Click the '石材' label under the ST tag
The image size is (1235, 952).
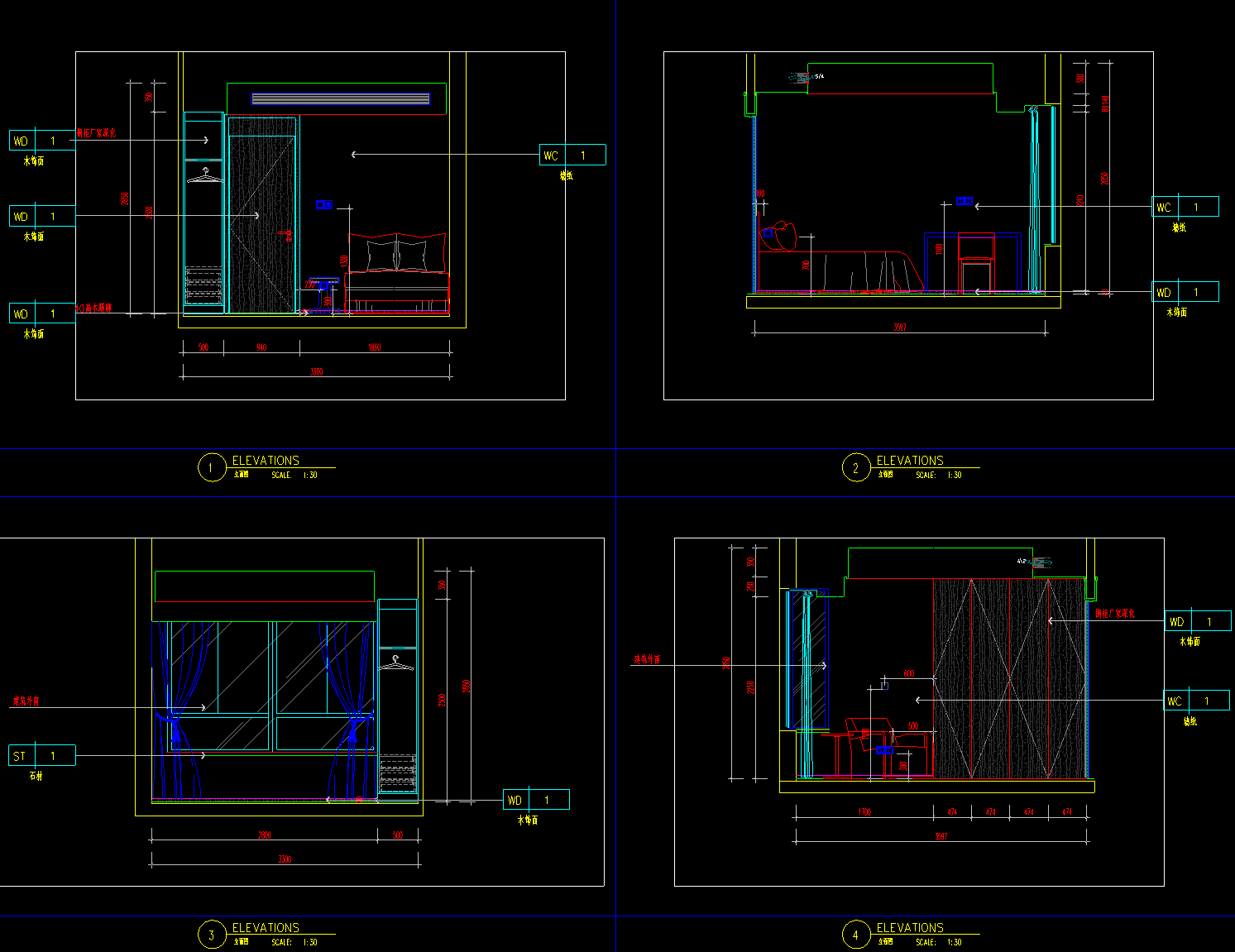click(x=36, y=776)
